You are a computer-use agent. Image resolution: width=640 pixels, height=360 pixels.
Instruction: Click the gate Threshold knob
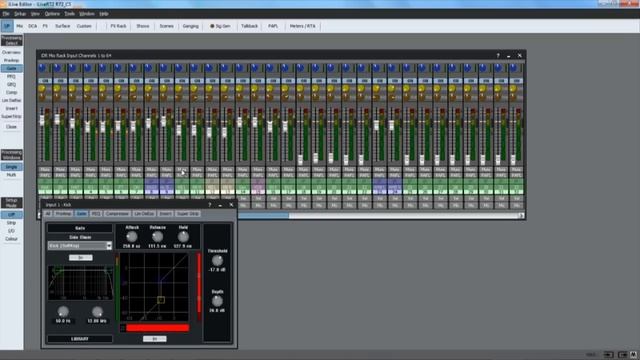217,260
